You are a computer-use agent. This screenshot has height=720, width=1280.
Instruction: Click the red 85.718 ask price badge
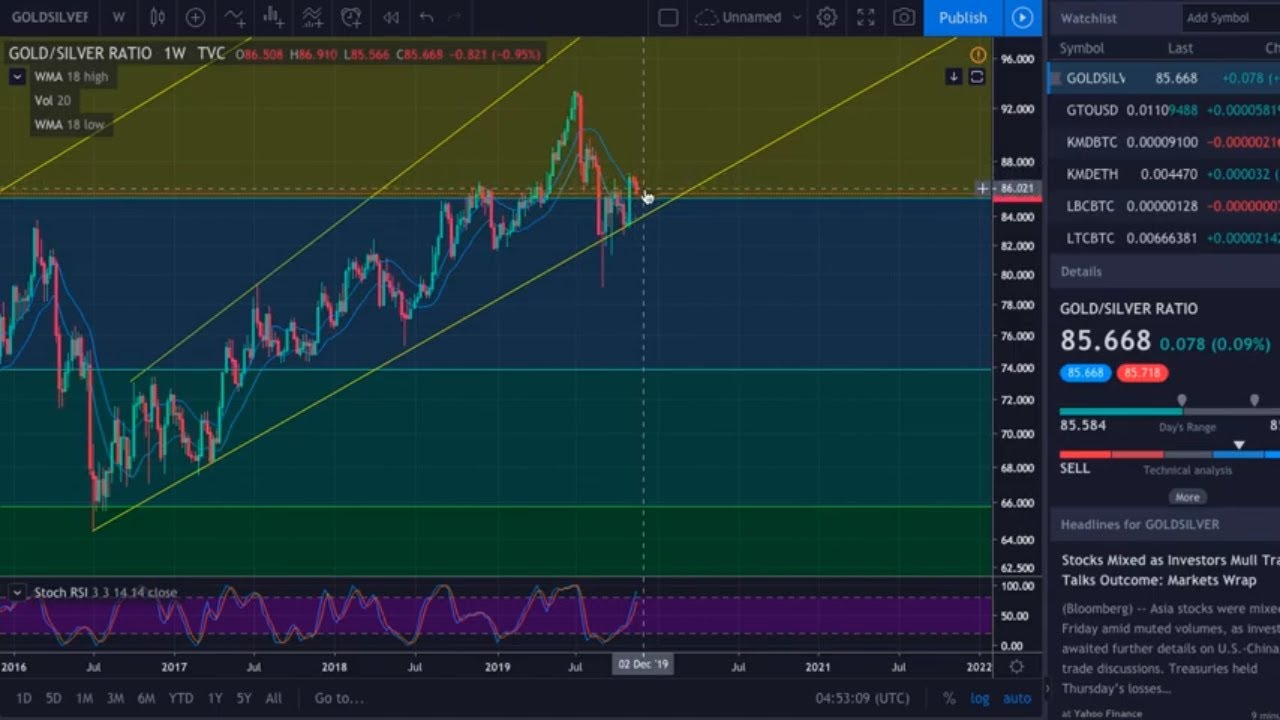[1141, 373]
